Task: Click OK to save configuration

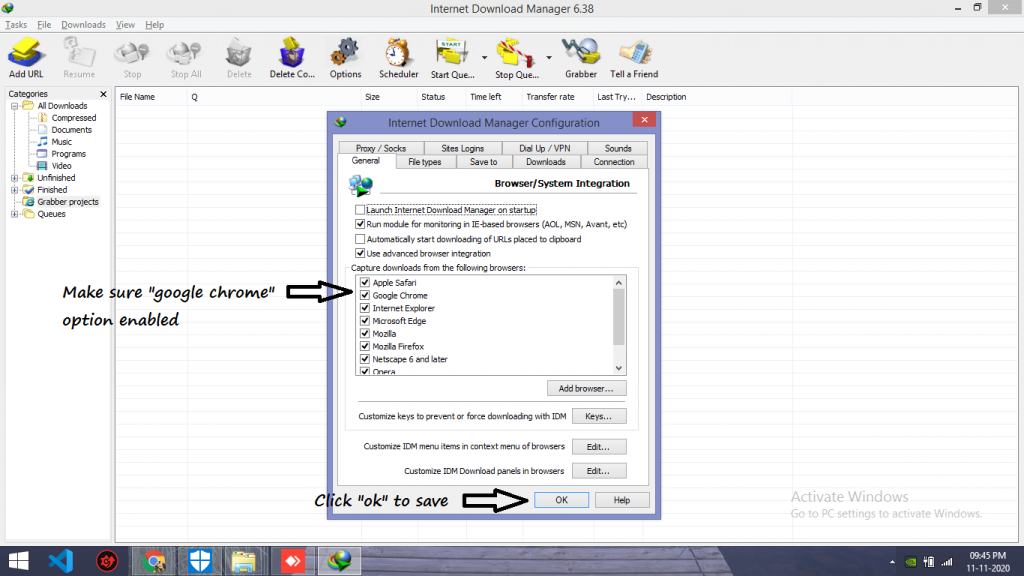Action: click(x=562, y=500)
